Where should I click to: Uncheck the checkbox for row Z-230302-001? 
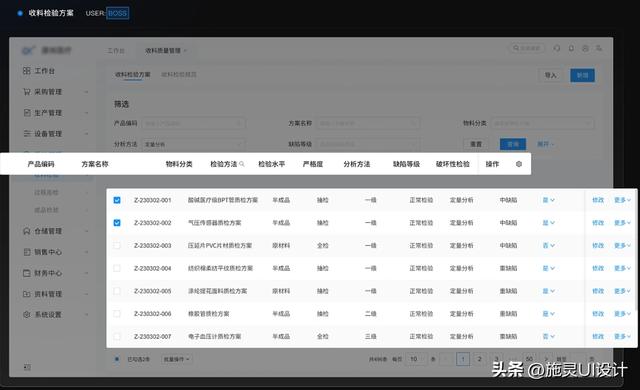coord(117,200)
